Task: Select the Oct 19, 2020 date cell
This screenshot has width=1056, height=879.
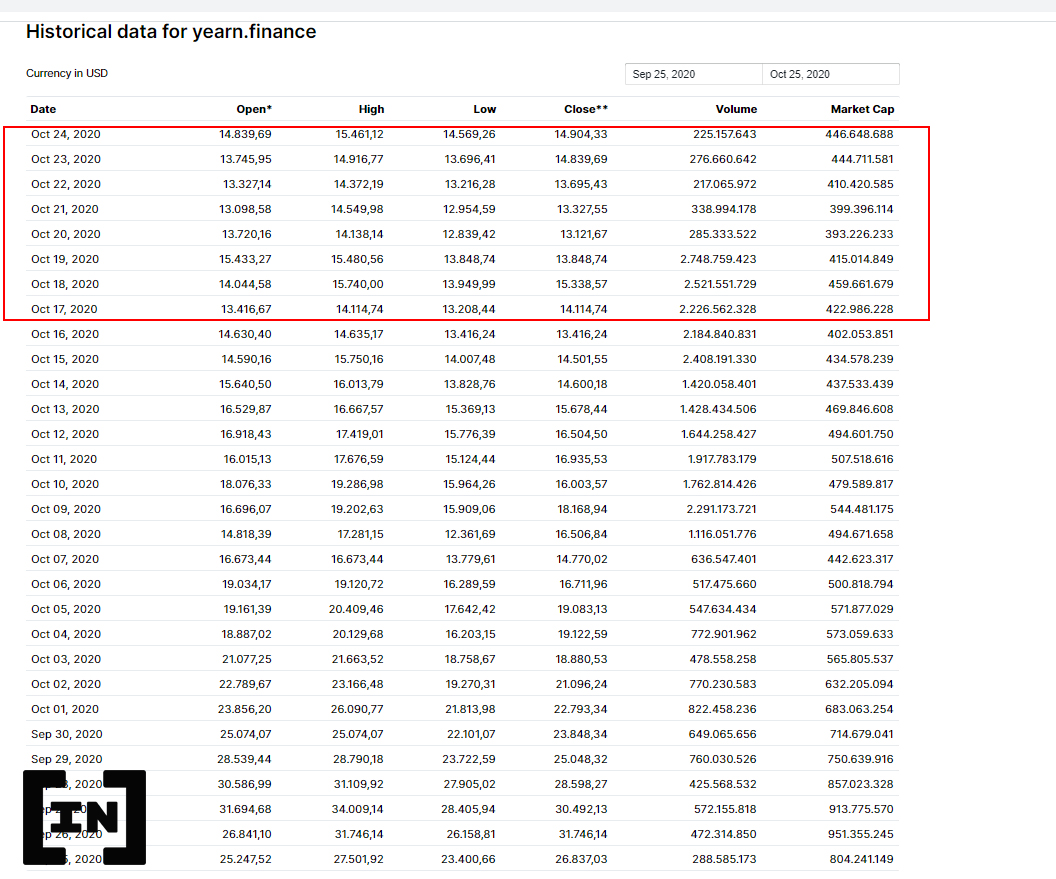Action: 65,259
